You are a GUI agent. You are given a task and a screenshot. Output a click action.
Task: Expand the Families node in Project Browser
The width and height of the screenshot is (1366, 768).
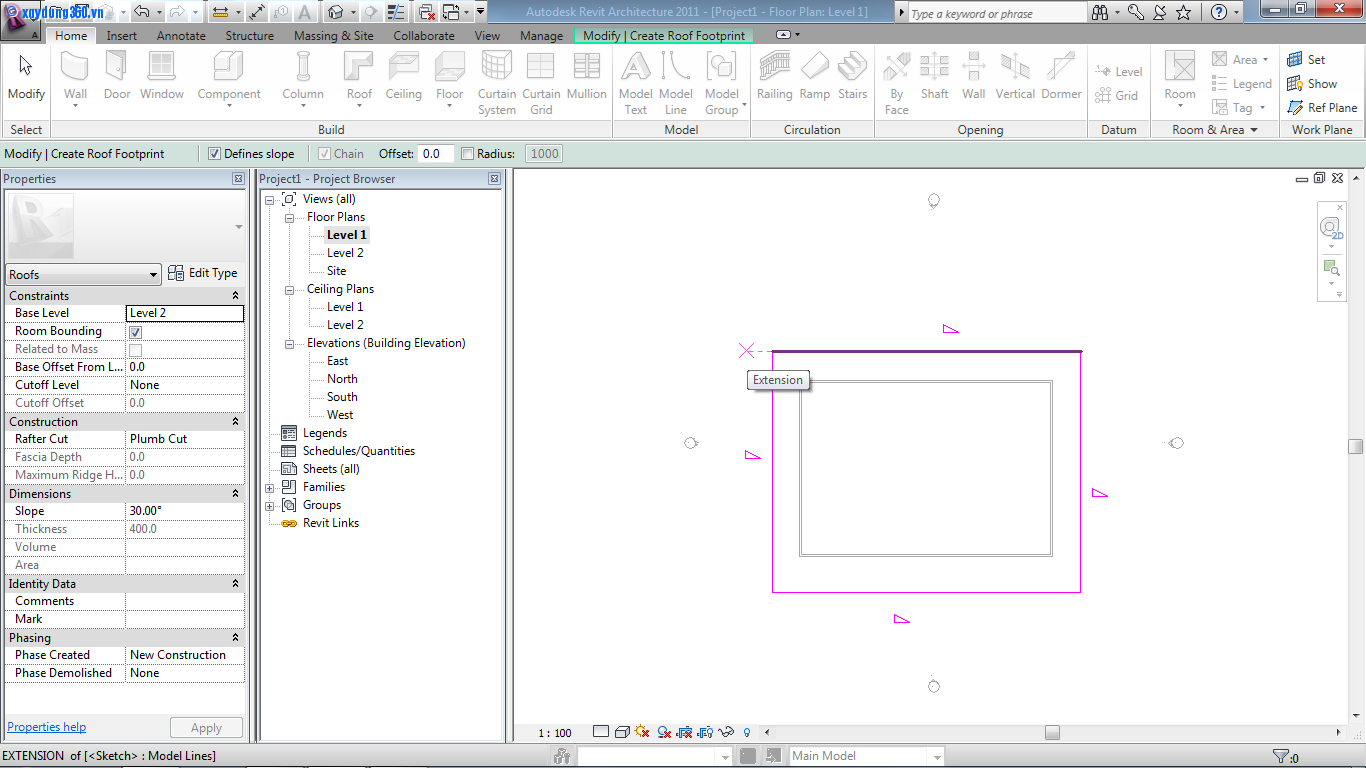click(269, 488)
